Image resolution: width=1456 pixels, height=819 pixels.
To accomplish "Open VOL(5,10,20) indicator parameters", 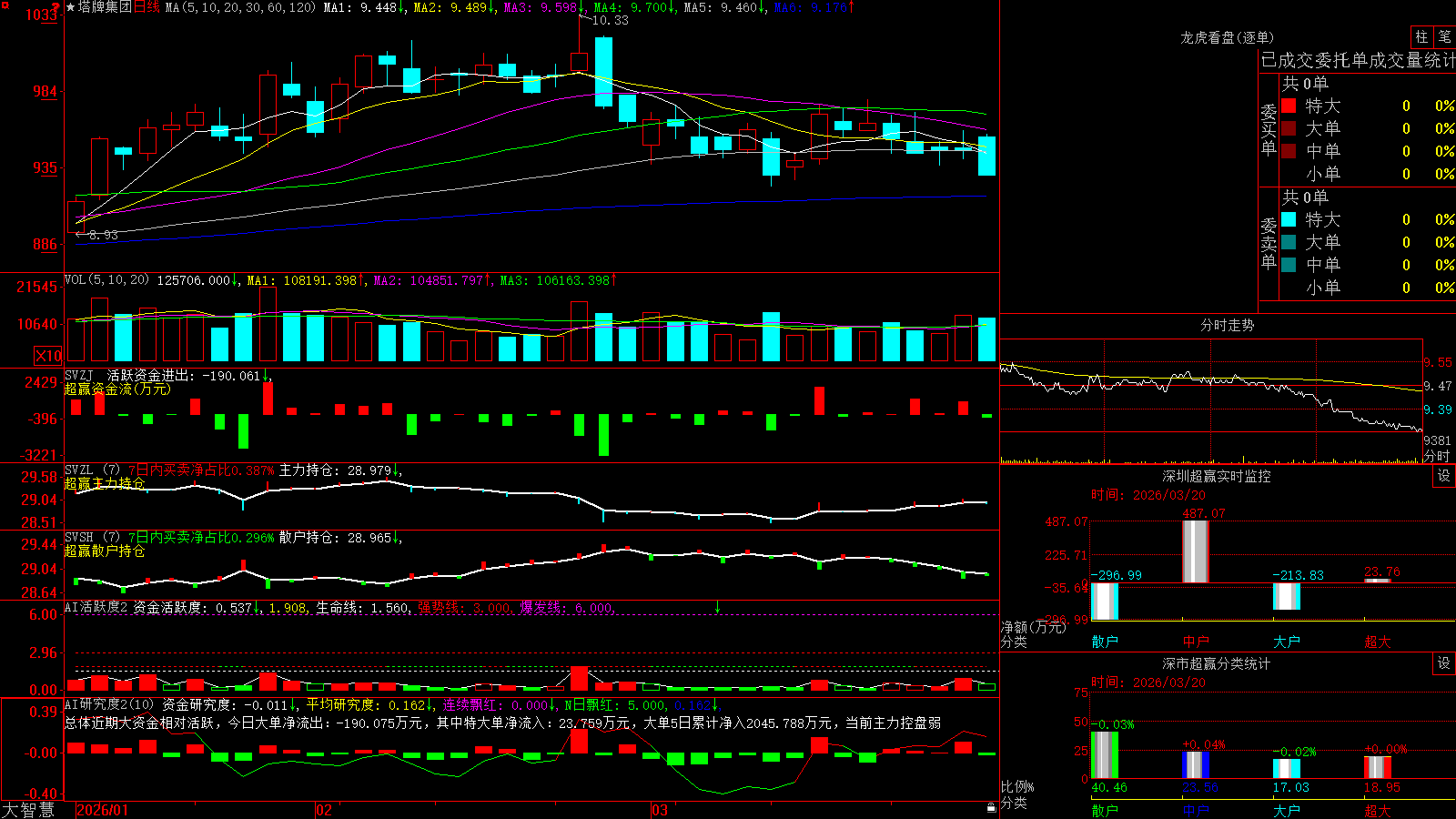I will coord(106,280).
